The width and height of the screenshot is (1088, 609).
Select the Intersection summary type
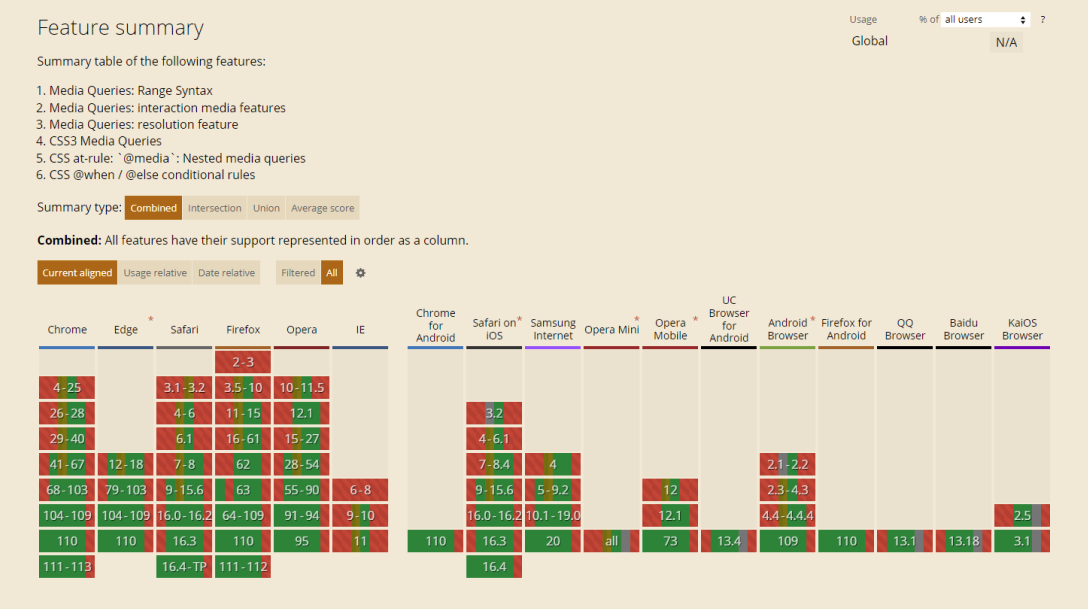(215, 208)
